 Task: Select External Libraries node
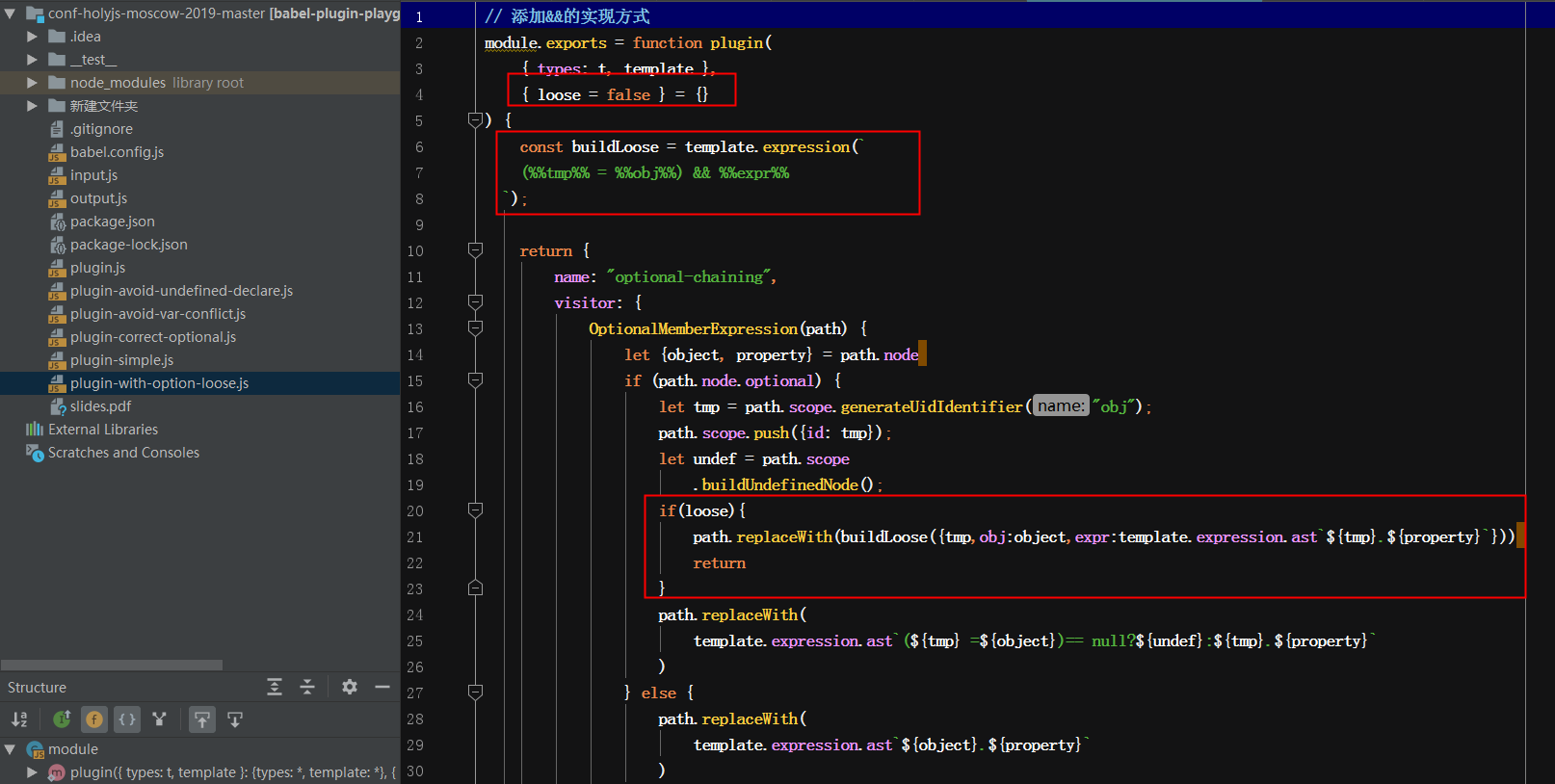coord(103,430)
